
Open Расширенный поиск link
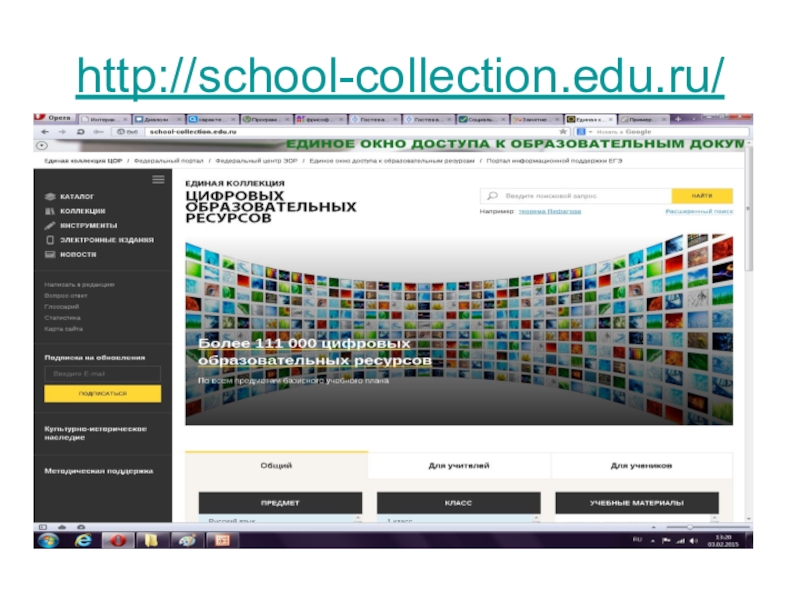pyautogui.click(x=699, y=211)
